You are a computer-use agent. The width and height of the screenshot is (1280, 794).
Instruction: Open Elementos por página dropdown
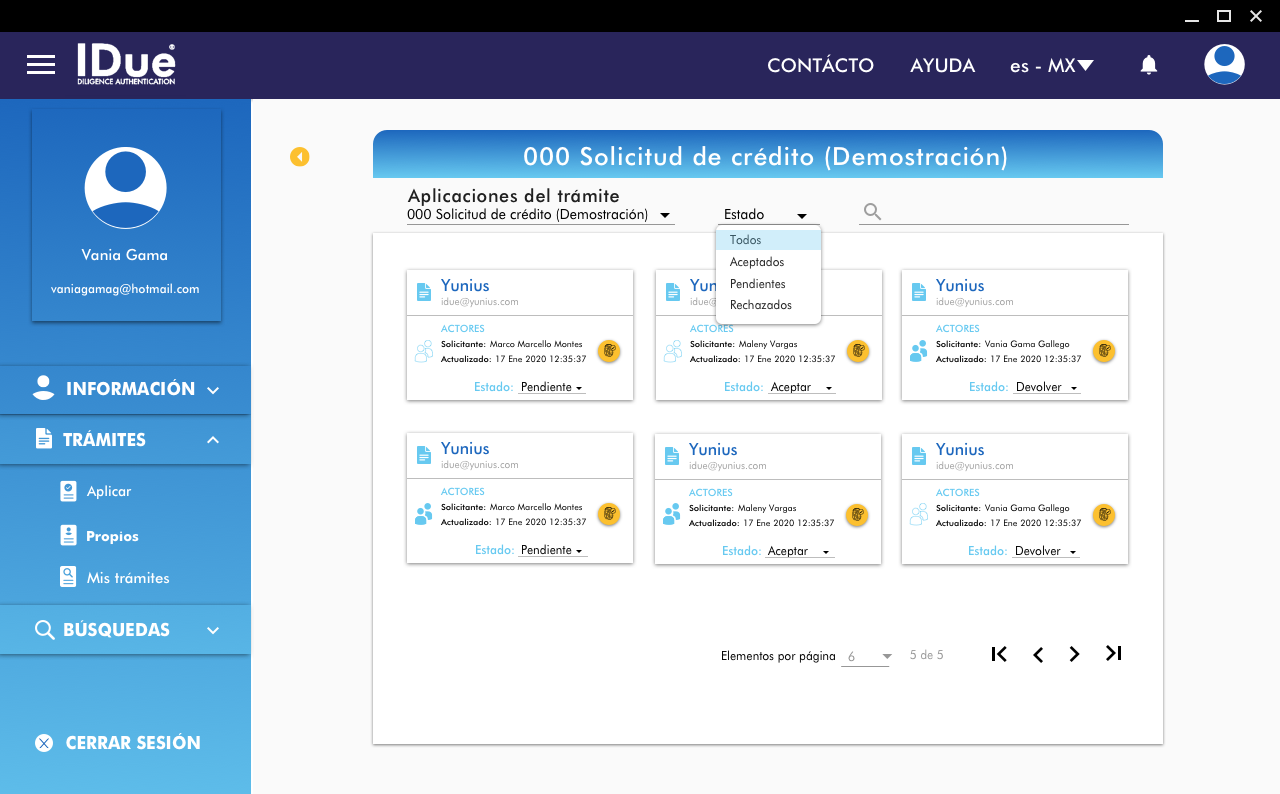point(866,657)
